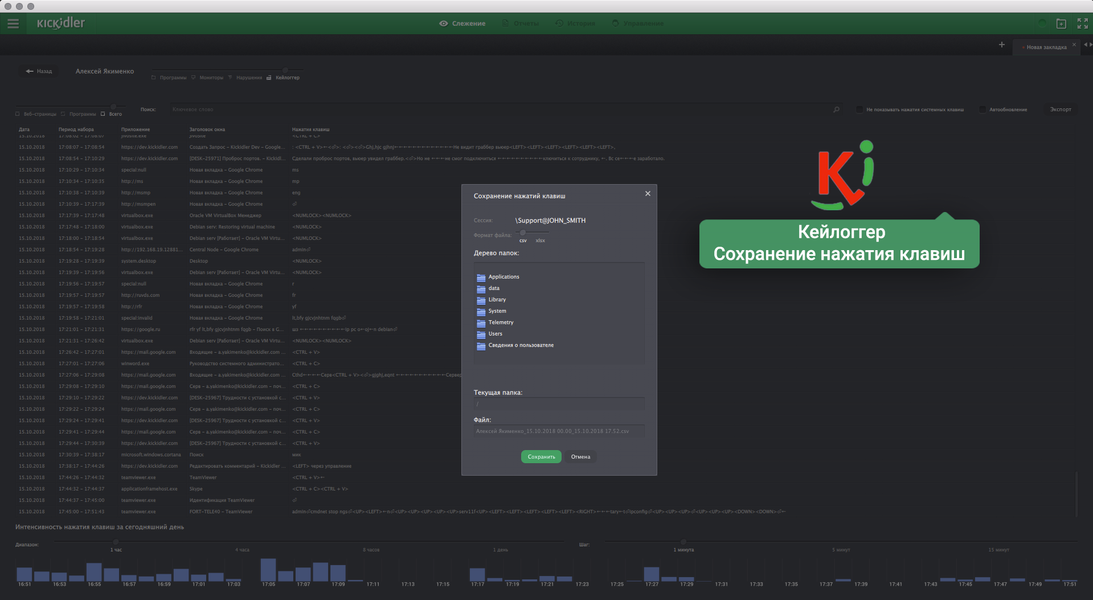1093x600 pixels.
Task: Select the Applications folder name in the tree
Action: click(x=503, y=277)
